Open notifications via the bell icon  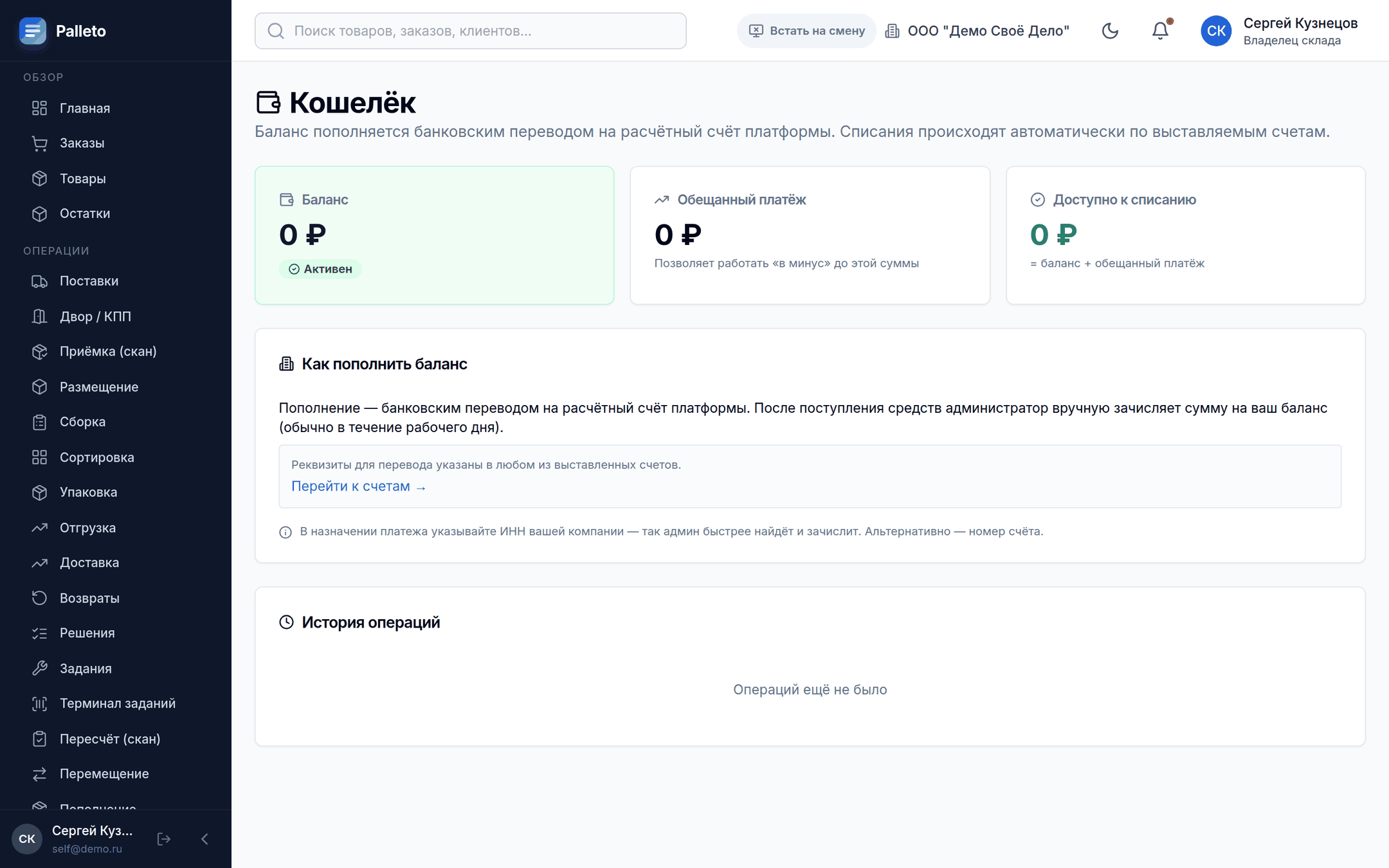click(x=1161, y=31)
